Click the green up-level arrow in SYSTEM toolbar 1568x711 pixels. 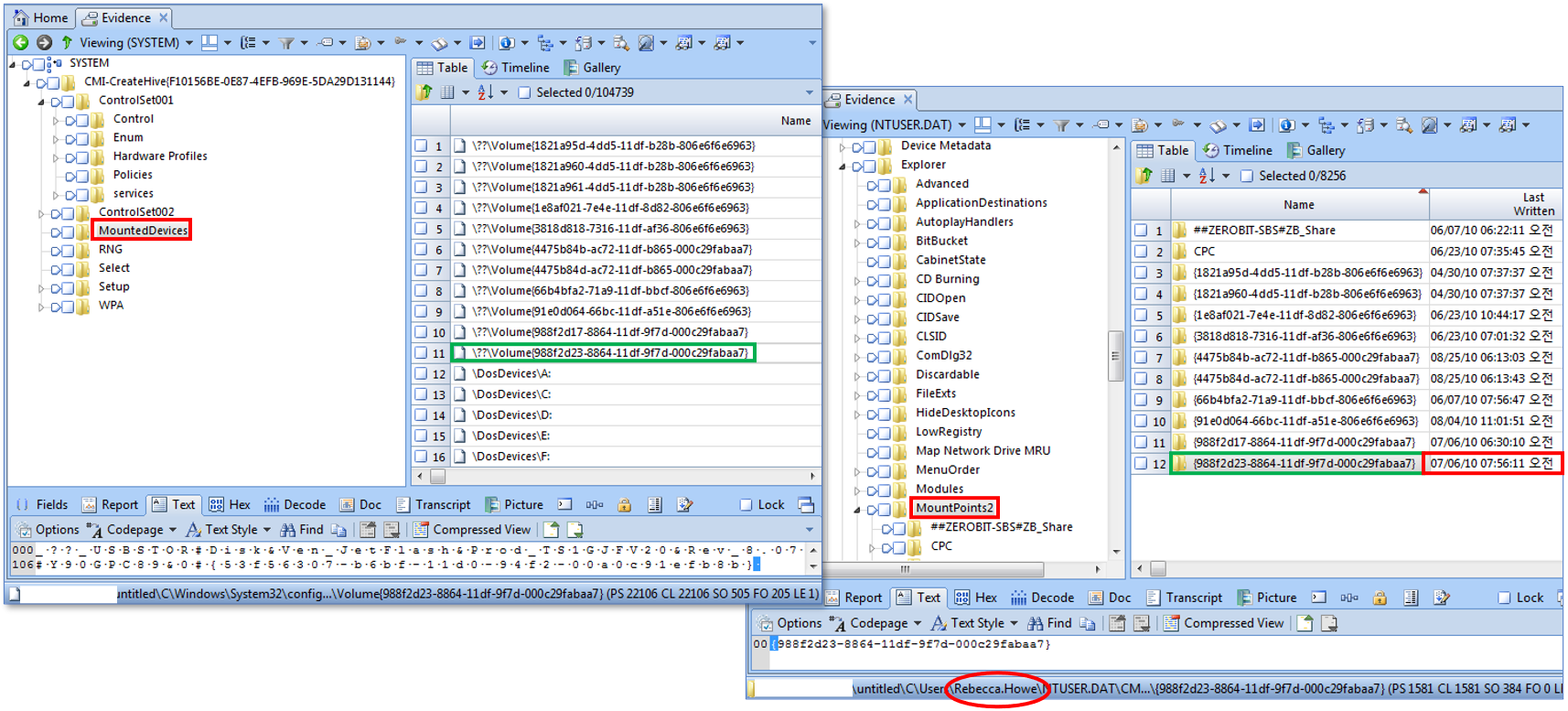(x=67, y=42)
